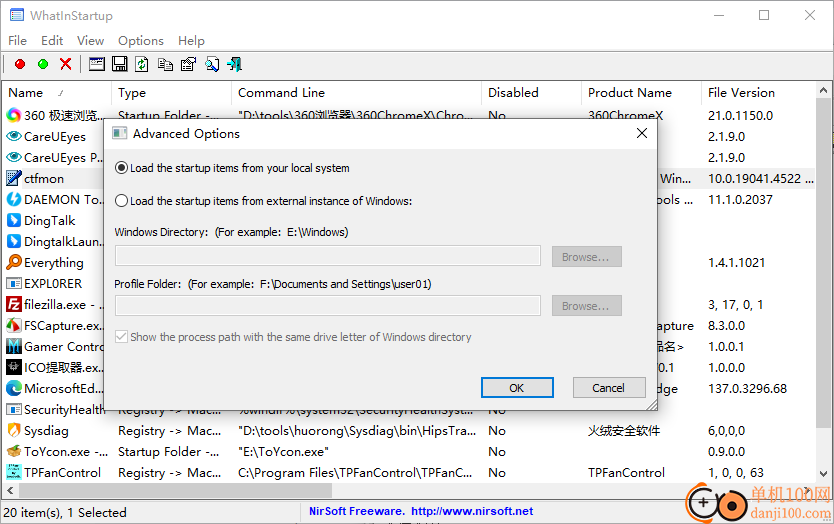Open the Run/command window toolbar icon
Screen dimensions: 834x524
[x=96, y=64]
